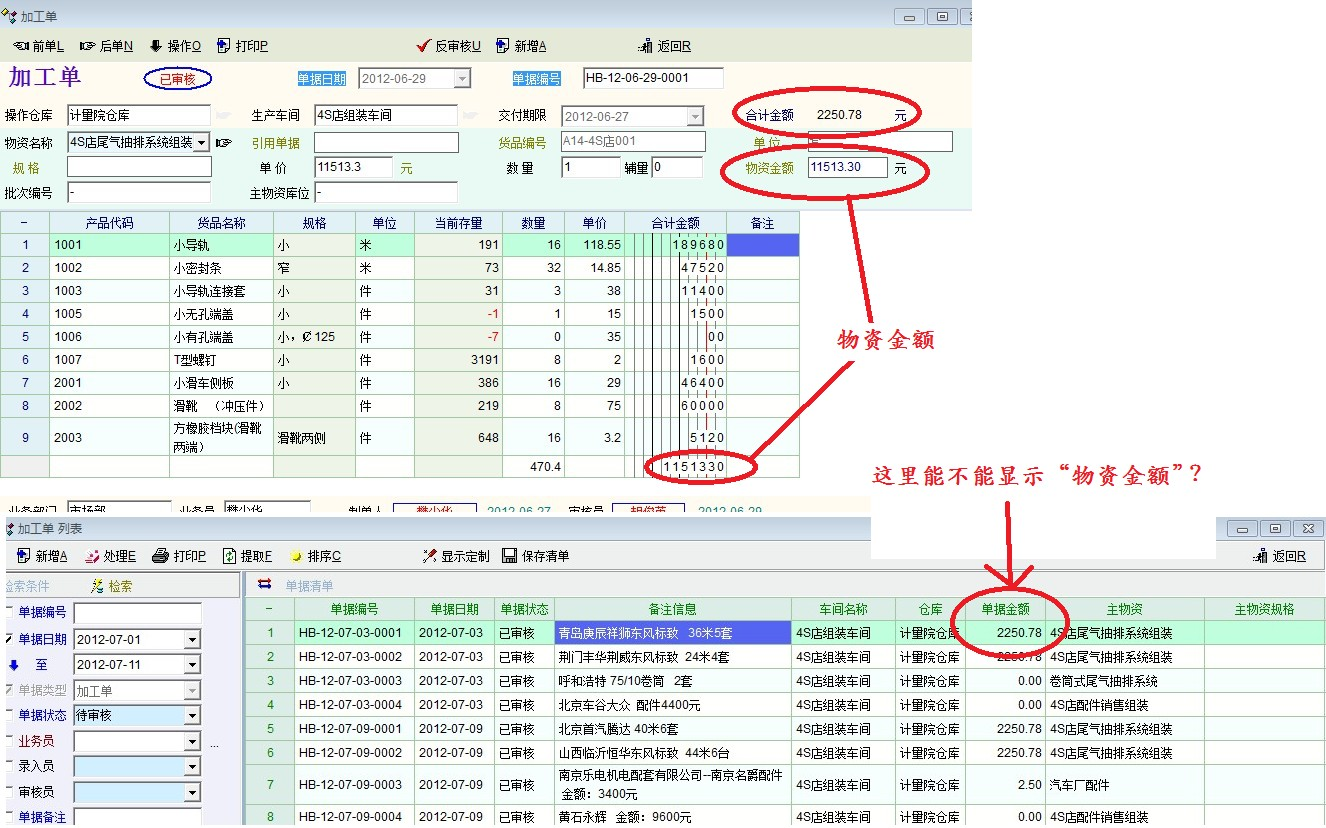This screenshot has width=1326, height=828.
Task: Open the 物资名称 dropdown
Action: (x=201, y=142)
